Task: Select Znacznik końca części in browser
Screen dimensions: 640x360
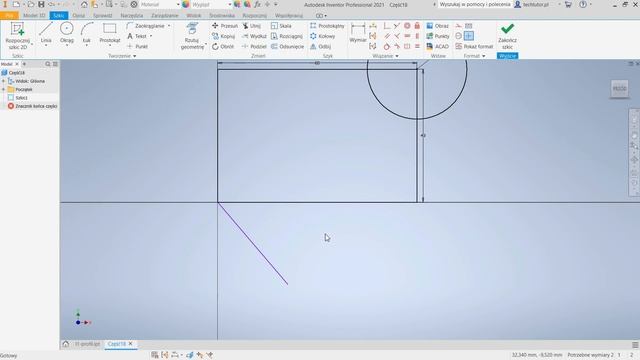Action: point(33,106)
